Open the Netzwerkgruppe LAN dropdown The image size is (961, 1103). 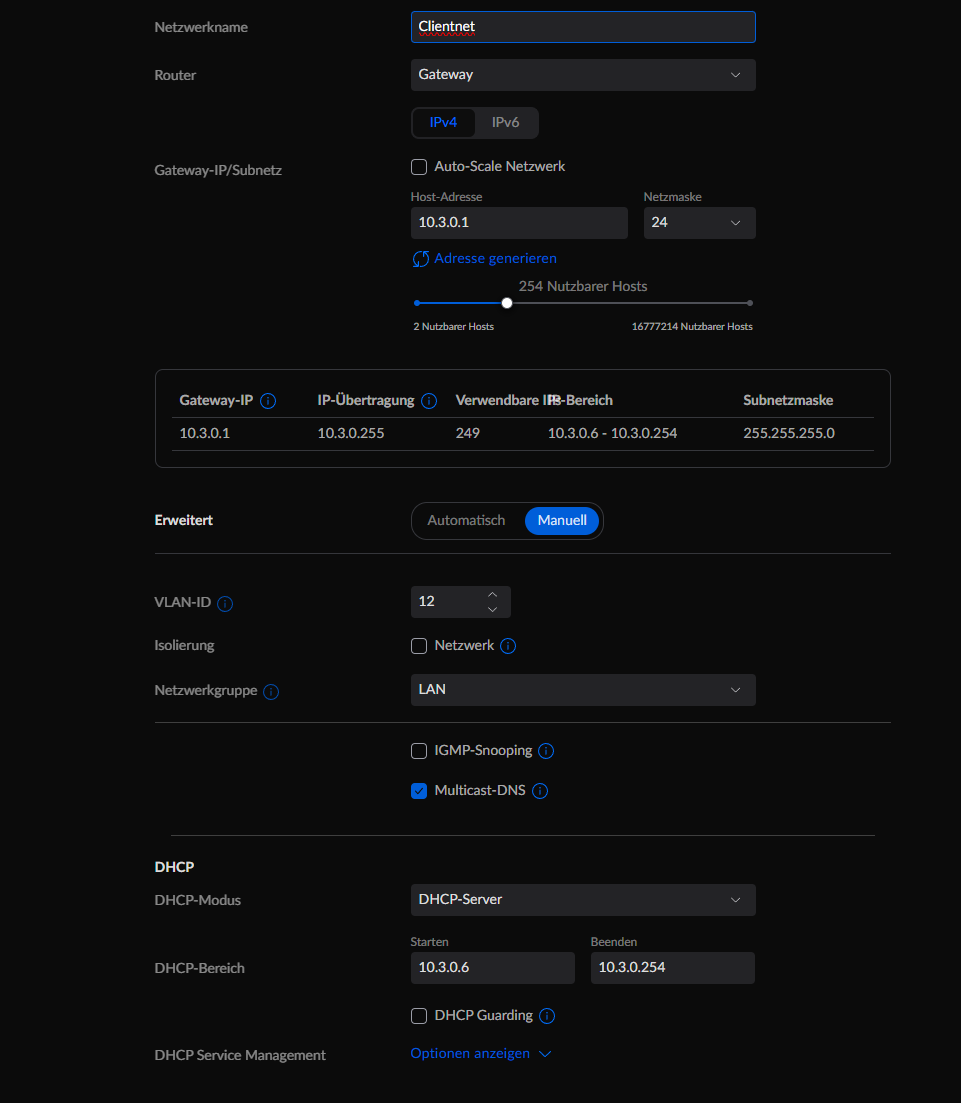click(x=583, y=689)
